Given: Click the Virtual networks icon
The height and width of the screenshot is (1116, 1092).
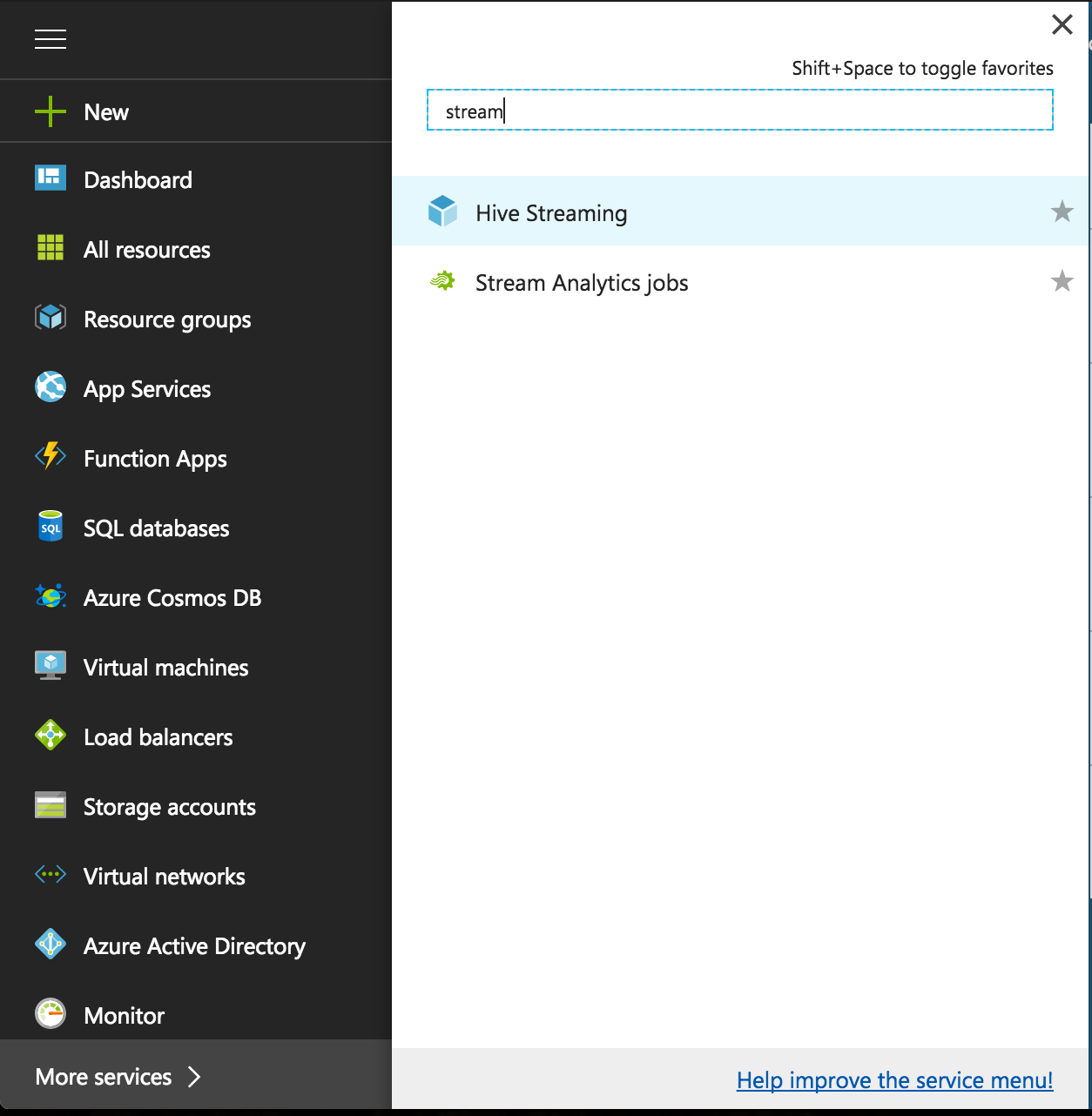Looking at the screenshot, I should pyautogui.click(x=51, y=874).
